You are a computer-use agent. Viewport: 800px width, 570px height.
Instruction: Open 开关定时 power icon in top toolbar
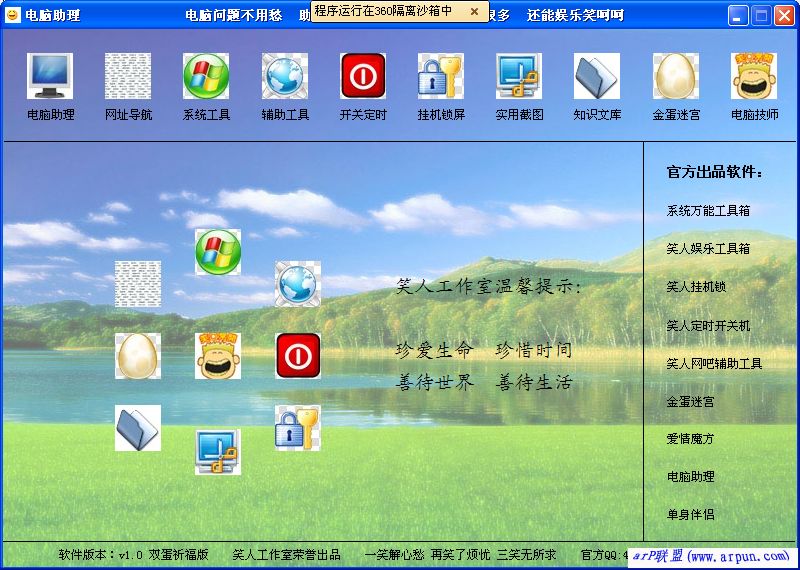(x=363, y=76)
